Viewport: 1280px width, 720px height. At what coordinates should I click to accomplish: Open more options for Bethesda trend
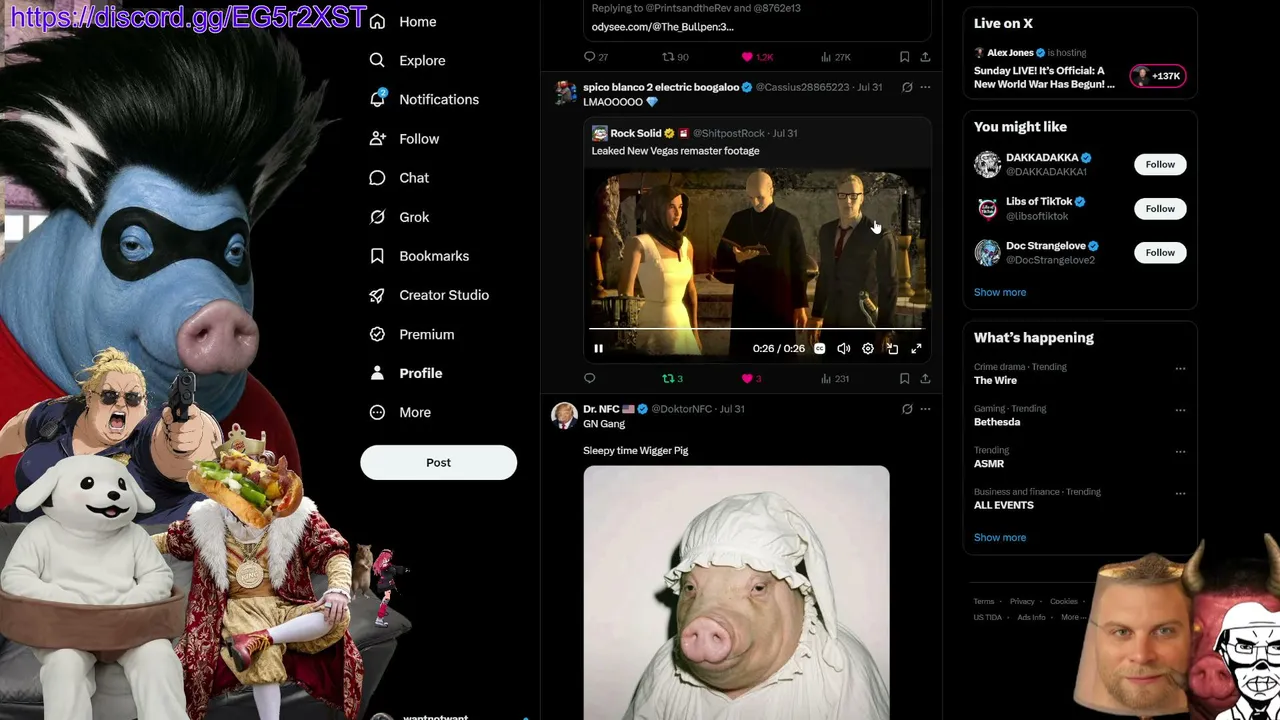point(1180,410)
